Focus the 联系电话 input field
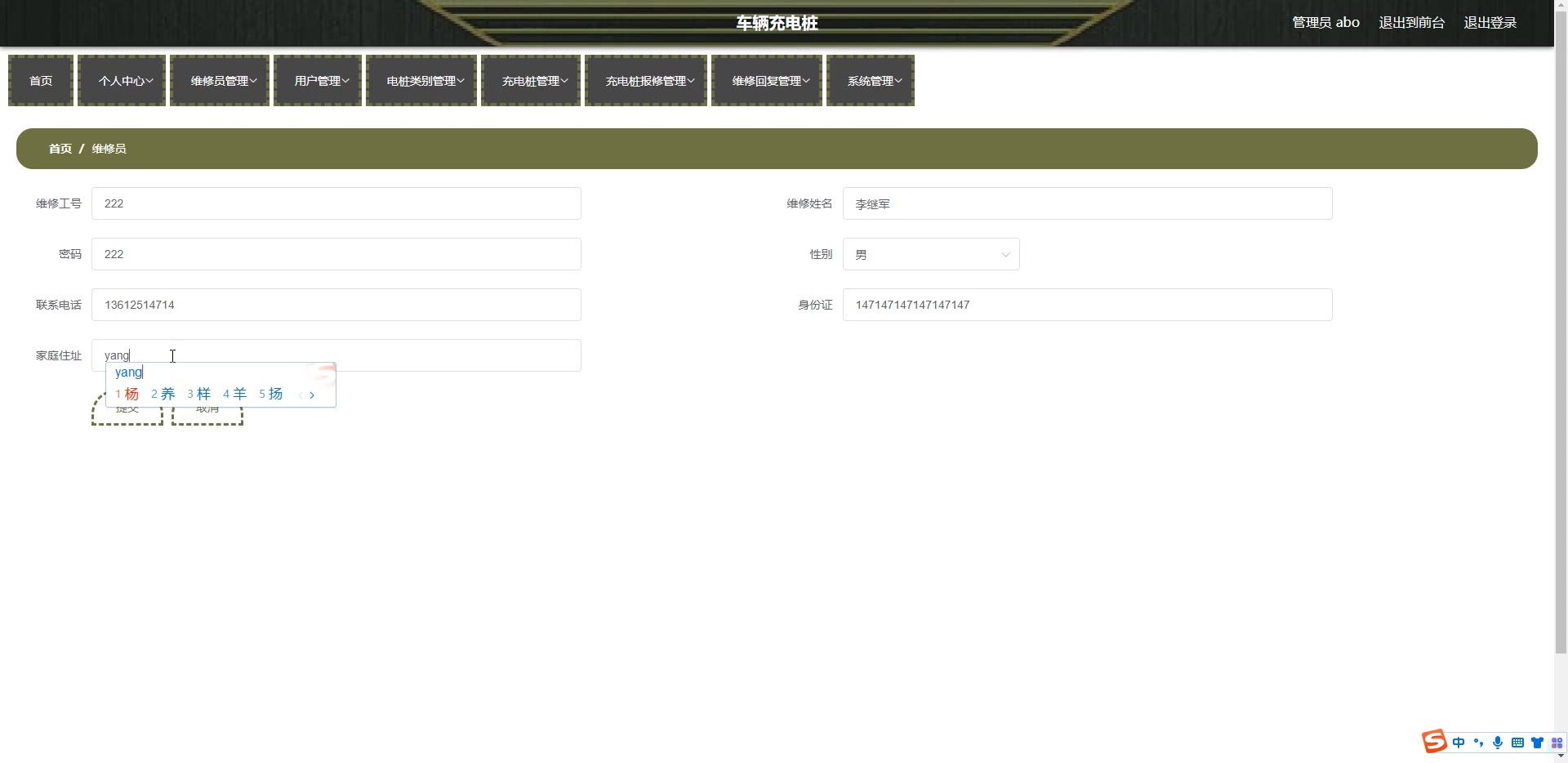The width and height of the screenshot is (1568, 763). click(x=336, y=305)
